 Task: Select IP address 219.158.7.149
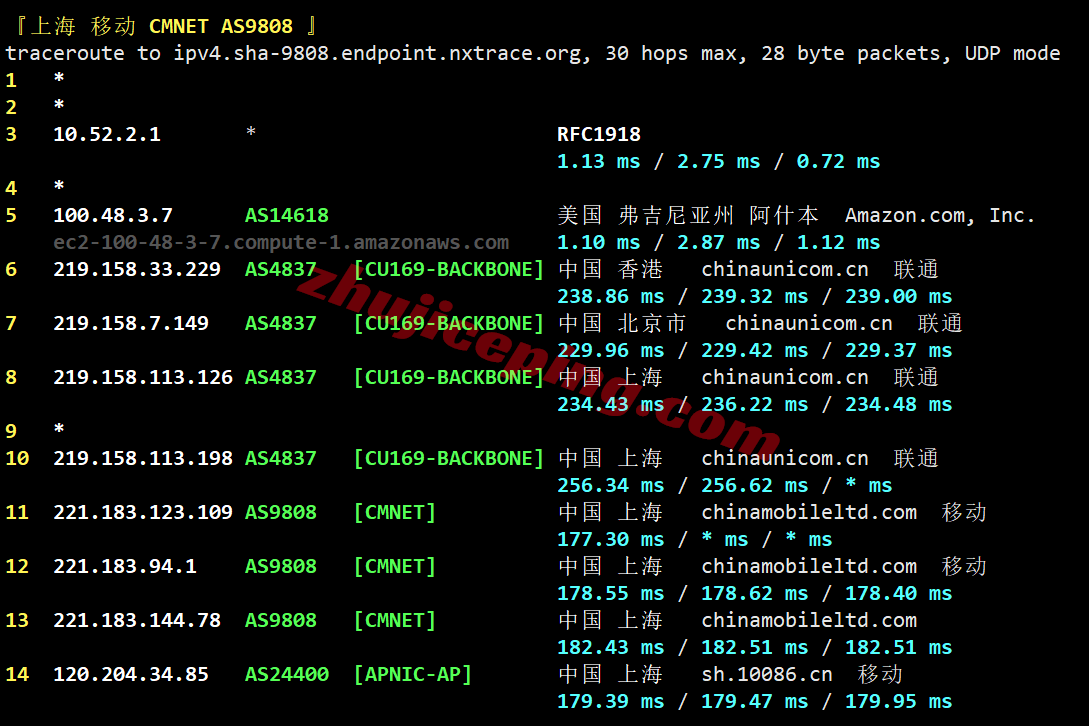pos(131,324)
